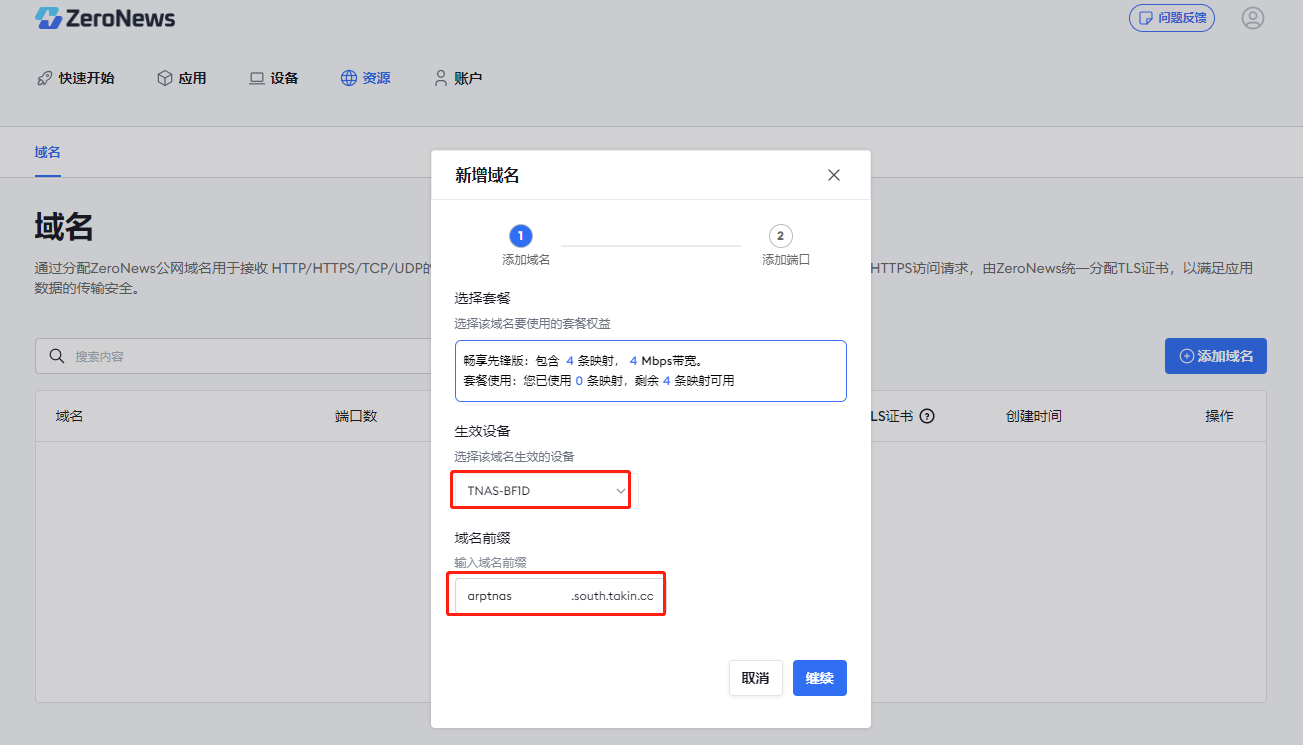Click the 继续 button

point(820,678)
